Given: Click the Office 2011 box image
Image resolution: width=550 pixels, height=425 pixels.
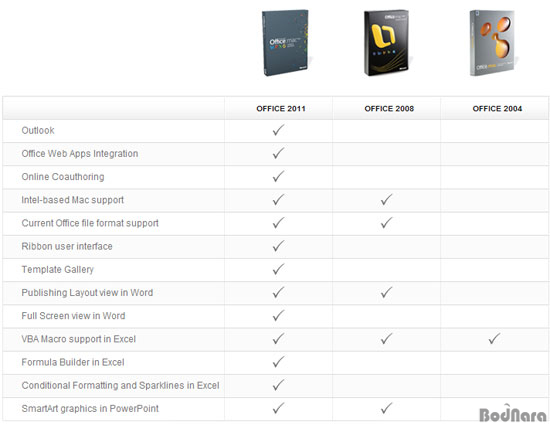Looking at the screenshot, I should (286, 42).
